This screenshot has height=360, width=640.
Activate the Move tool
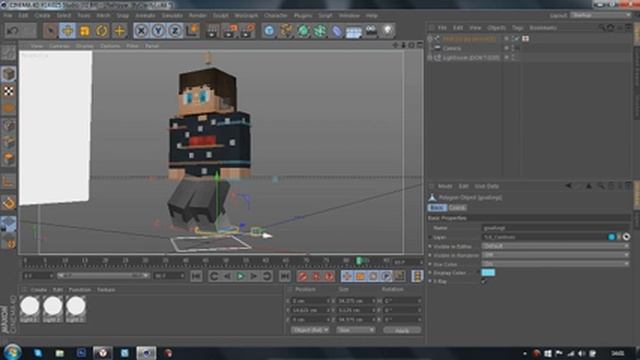click(x=67, y=31)
